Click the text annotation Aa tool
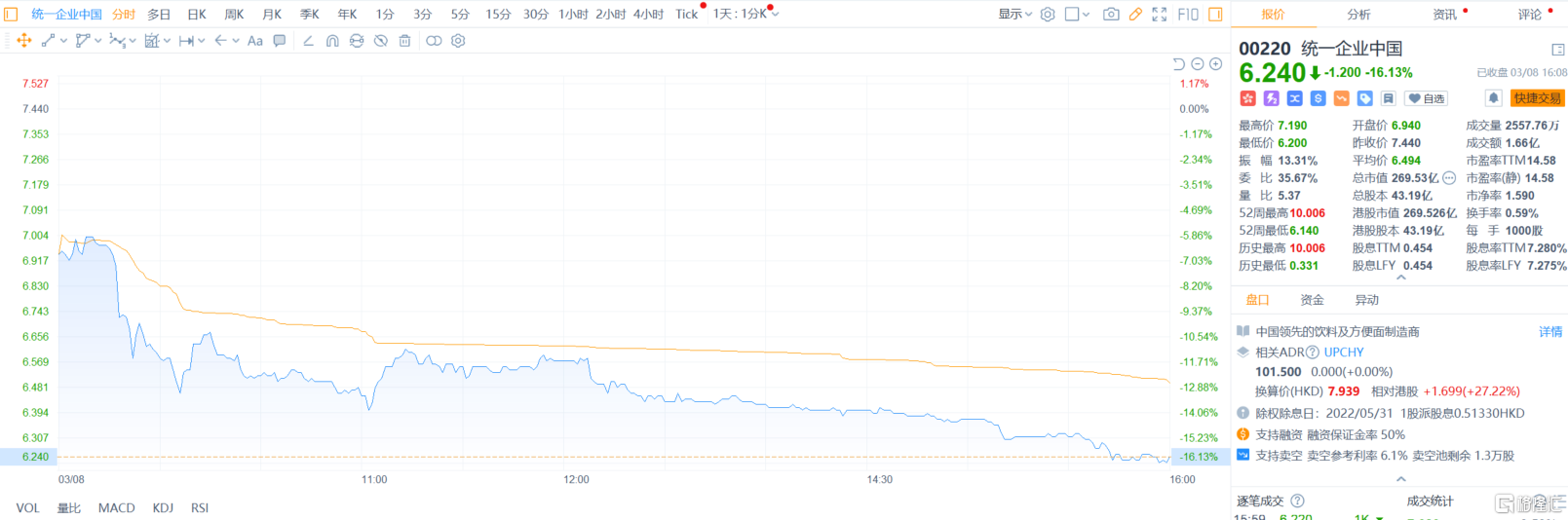The width and height of the screenshot is (1568, 520). [255, 41]
